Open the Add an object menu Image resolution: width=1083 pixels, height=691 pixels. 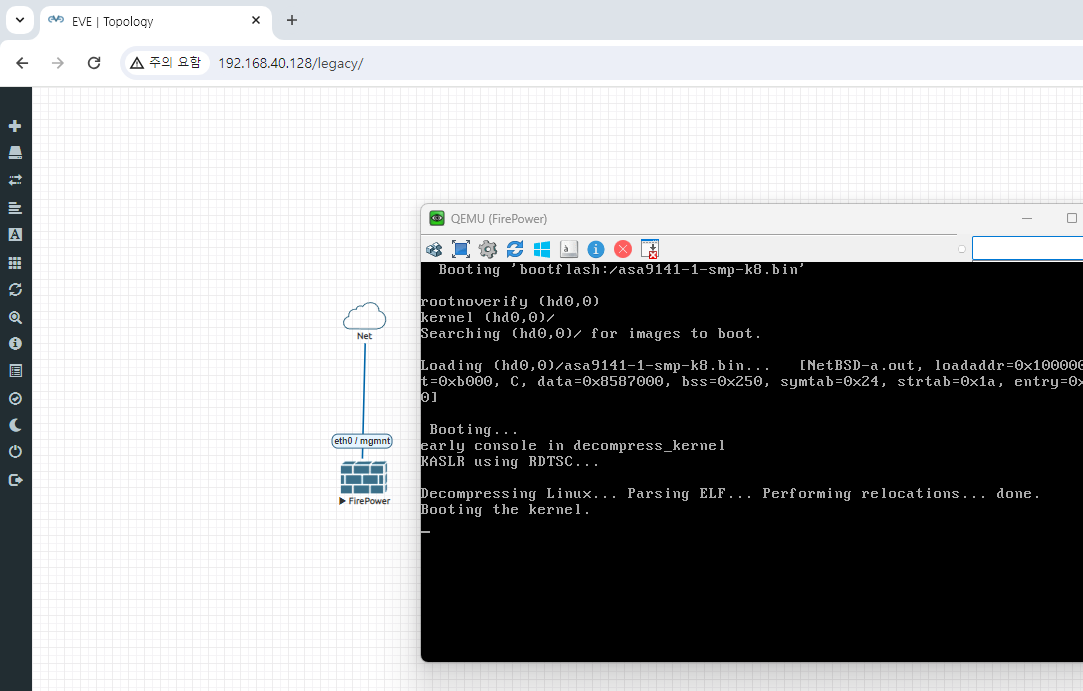tap(15, 126)
